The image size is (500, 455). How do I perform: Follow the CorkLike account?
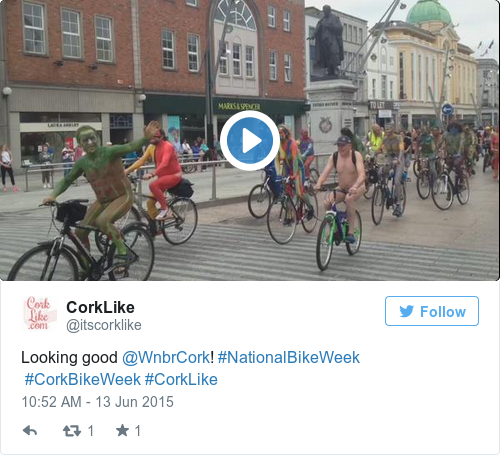pyautogui.click(x=432, y=311)
